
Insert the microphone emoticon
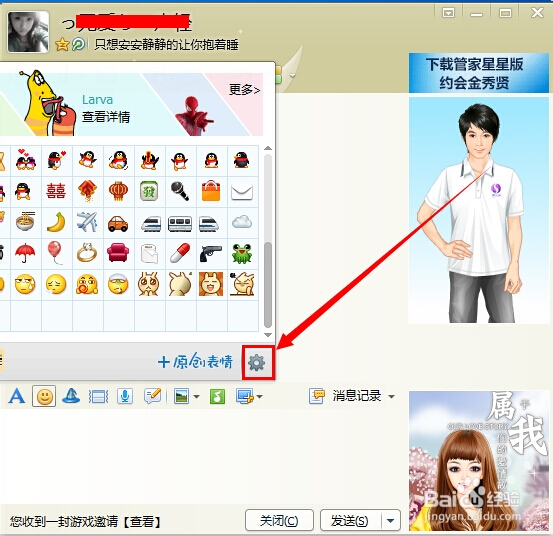[x=180, y=191]
